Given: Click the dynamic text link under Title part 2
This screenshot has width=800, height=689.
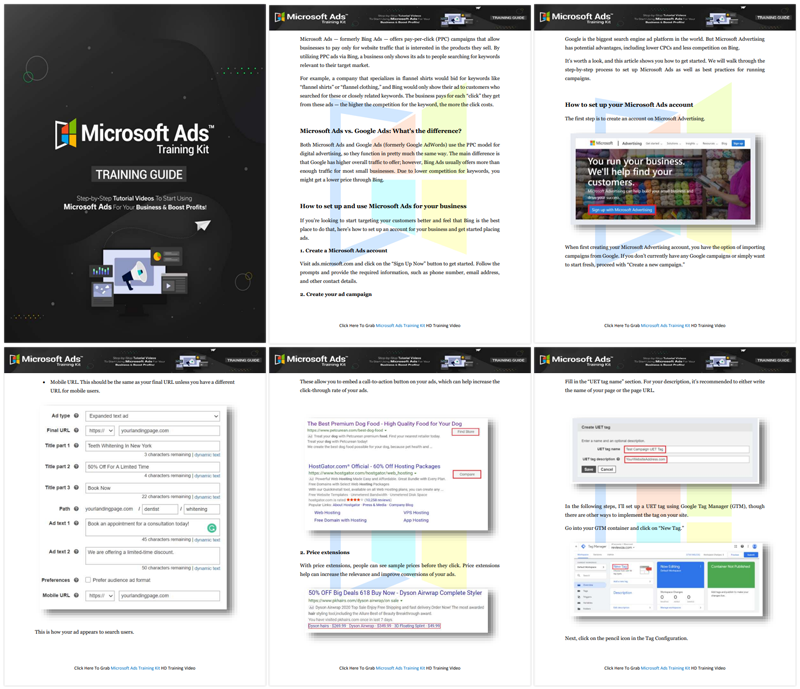Looking at the screenshot, I should [x=207, y=476].
